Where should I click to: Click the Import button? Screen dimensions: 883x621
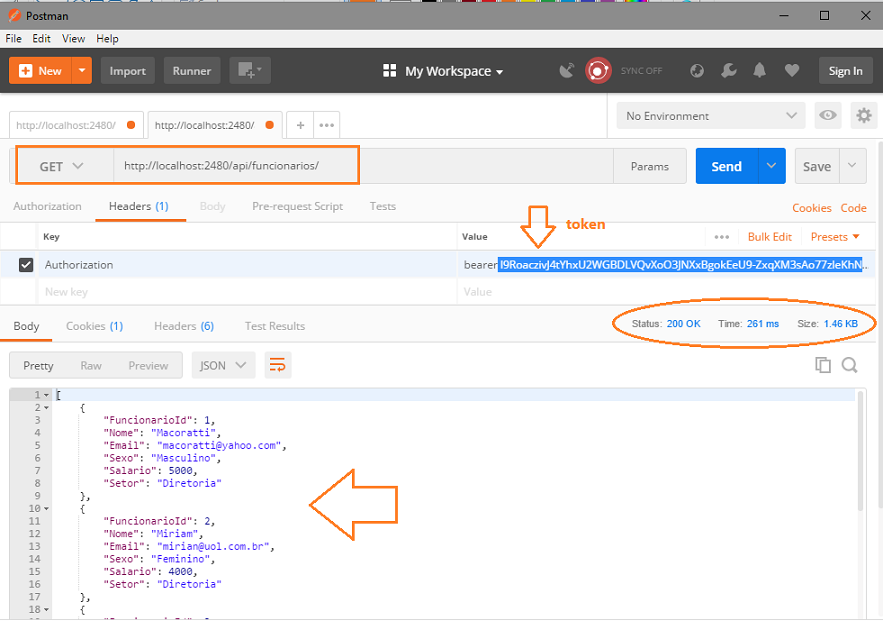click(127, 71)
